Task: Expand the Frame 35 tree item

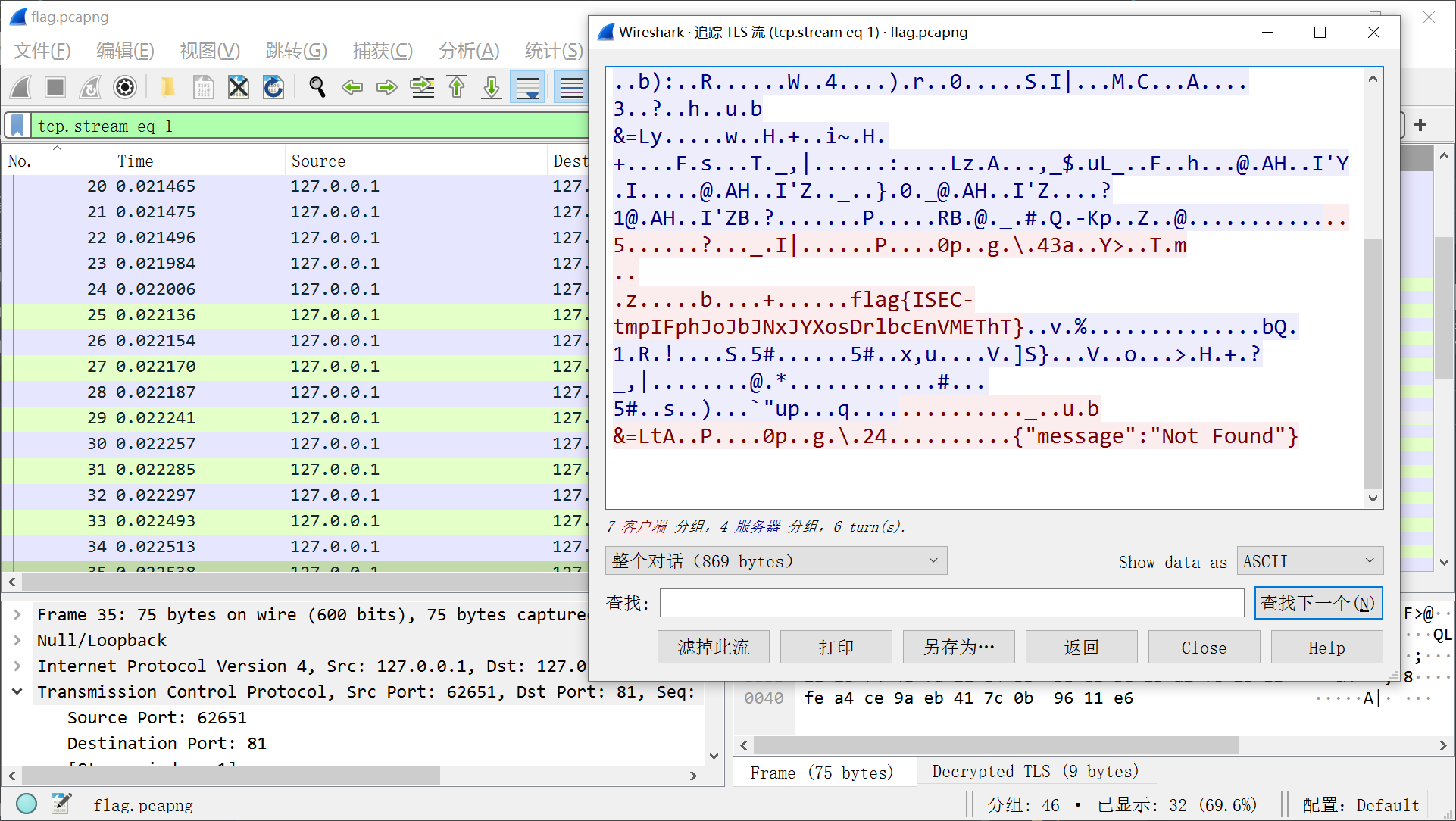Action: point(17,615)
